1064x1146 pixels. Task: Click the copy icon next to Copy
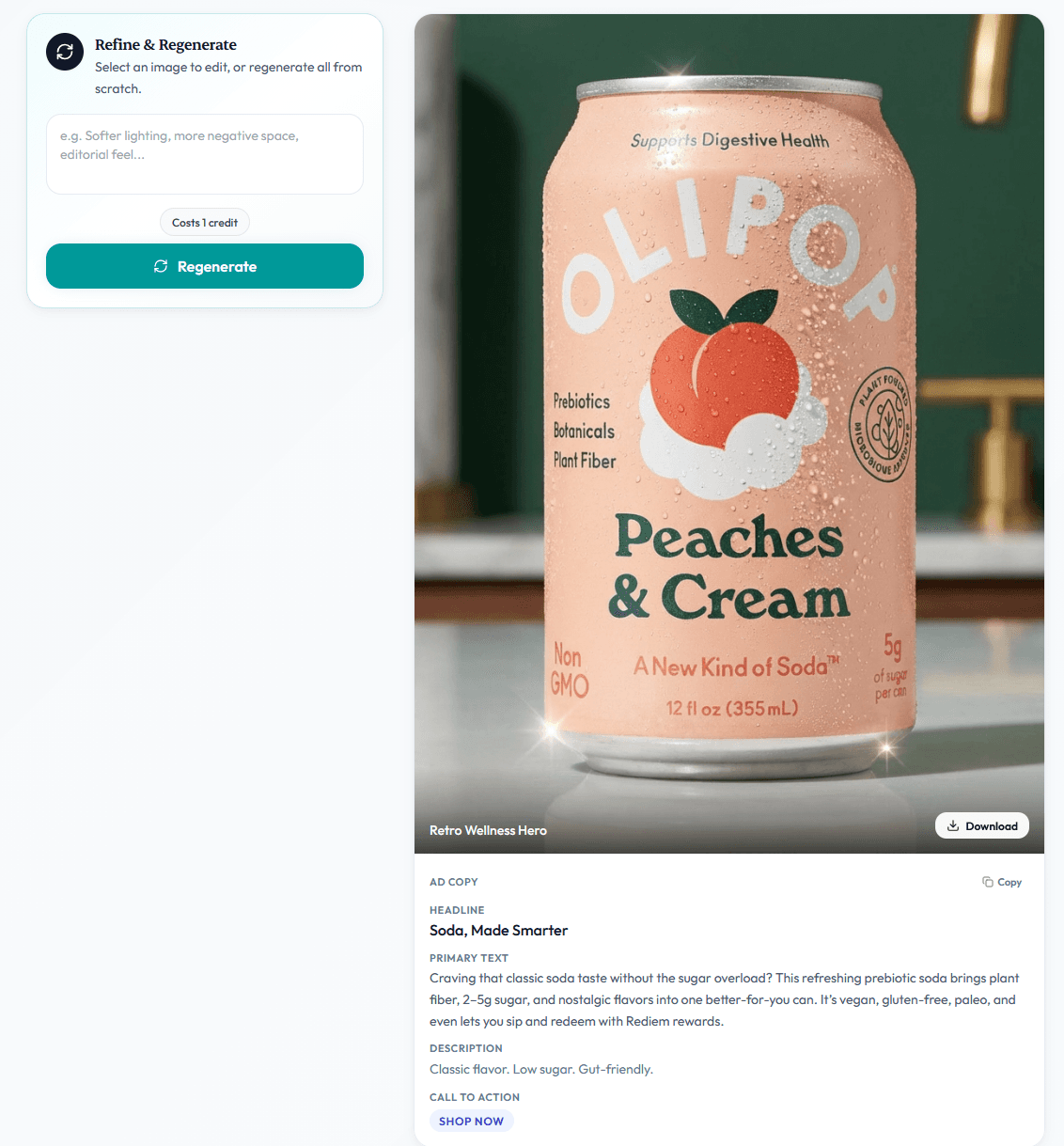[x=988, y=882]
